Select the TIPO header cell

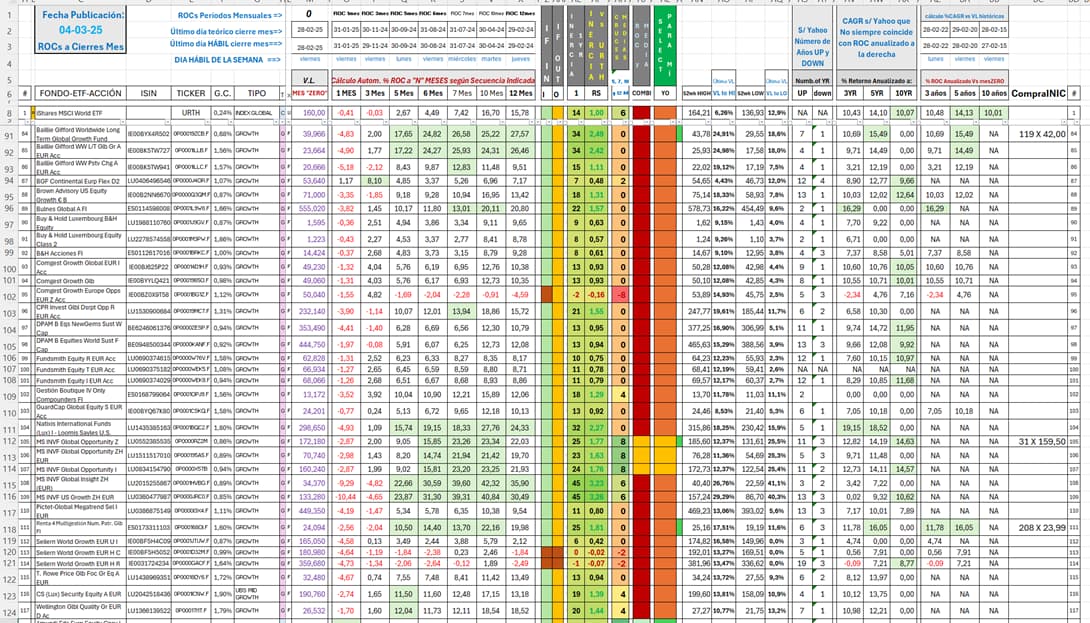(x=257, y=93)
